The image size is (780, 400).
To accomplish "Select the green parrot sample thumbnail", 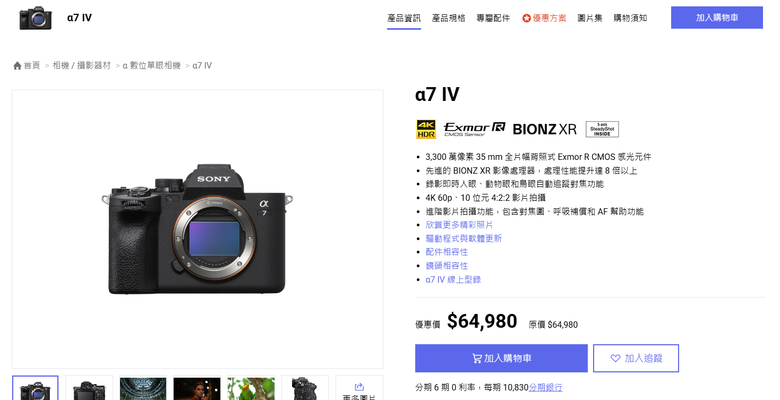I will [251, 388].
